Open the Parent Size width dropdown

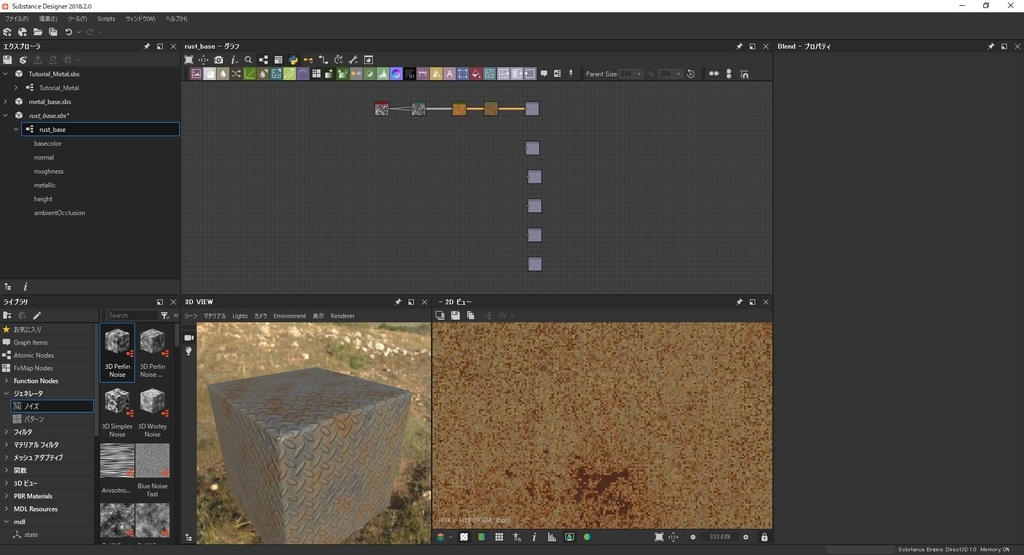pyautogui.click(x=630, y=74)
